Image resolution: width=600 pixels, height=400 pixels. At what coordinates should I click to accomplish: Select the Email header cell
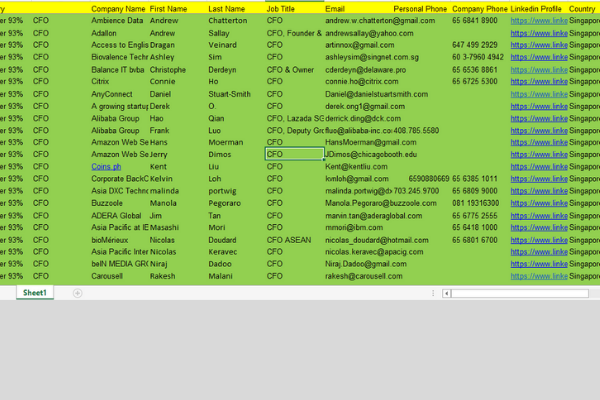[x=336, y=8]
